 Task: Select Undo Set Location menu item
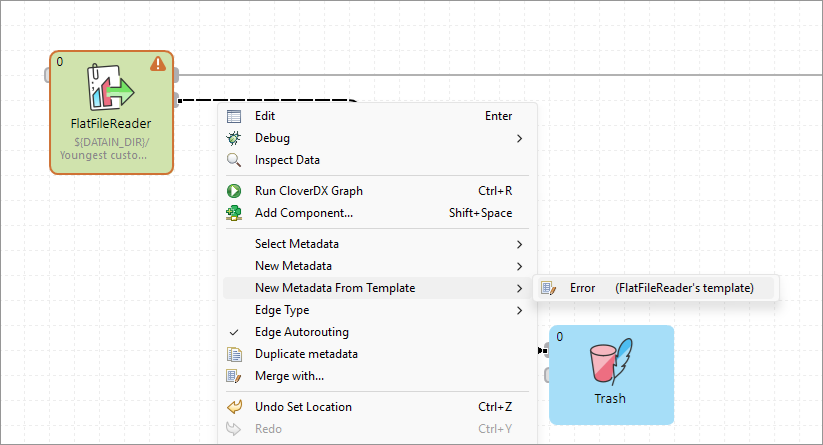[x=303, y=407]
